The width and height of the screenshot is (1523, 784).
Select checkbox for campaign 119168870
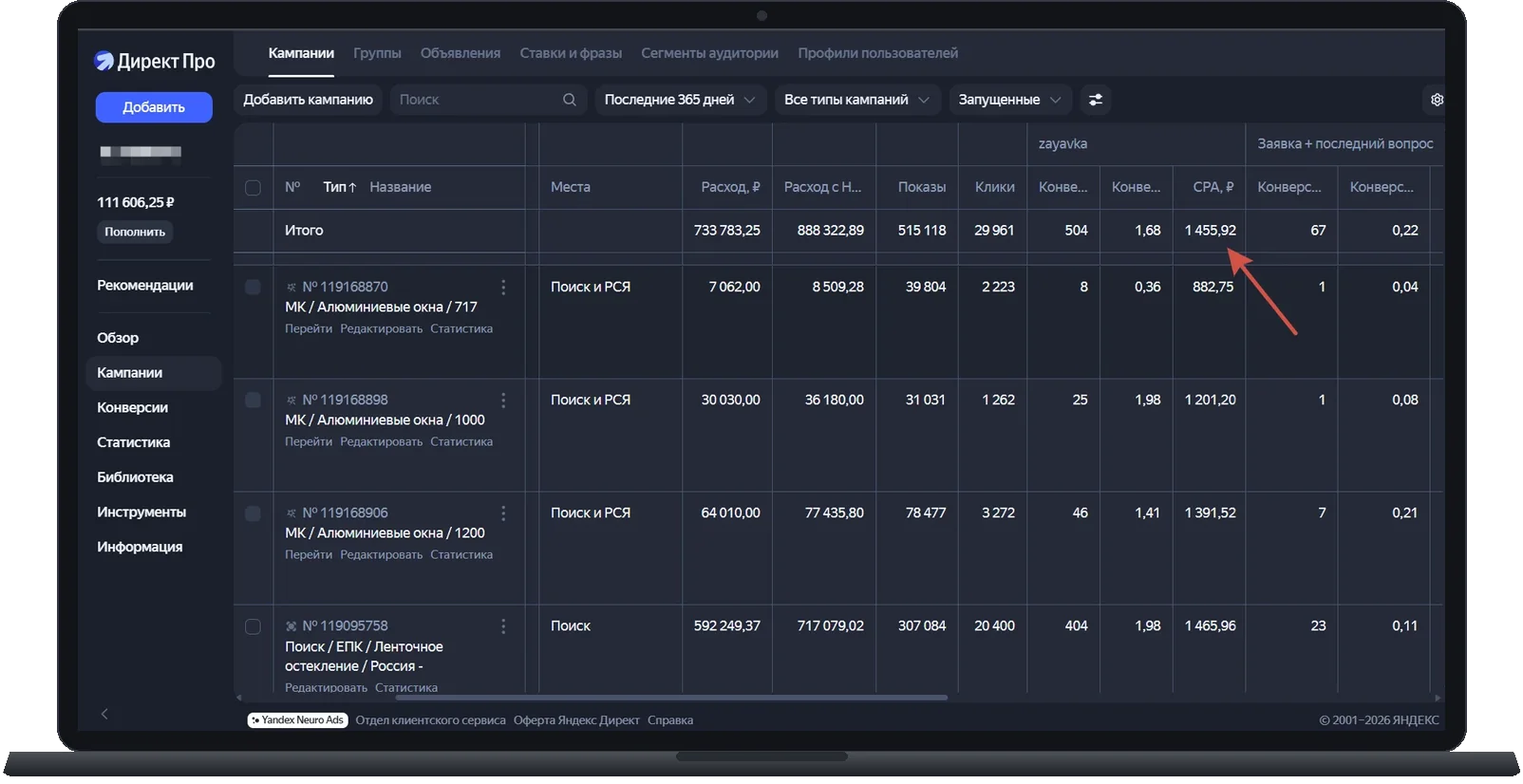click(253, 287)
